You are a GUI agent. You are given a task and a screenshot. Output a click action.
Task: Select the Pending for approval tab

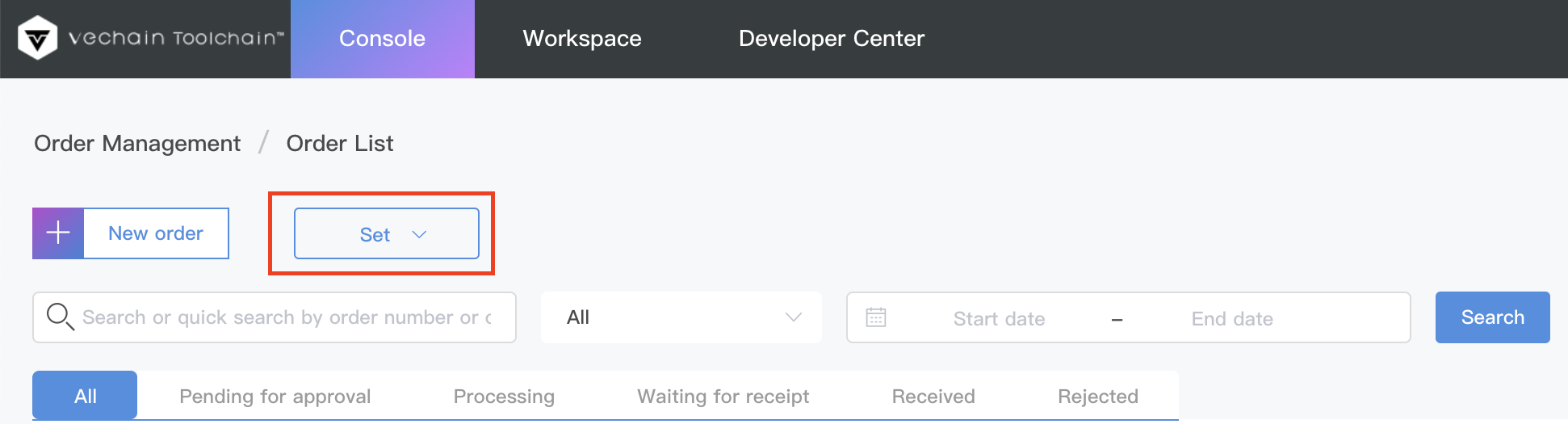tap(275, 396)
